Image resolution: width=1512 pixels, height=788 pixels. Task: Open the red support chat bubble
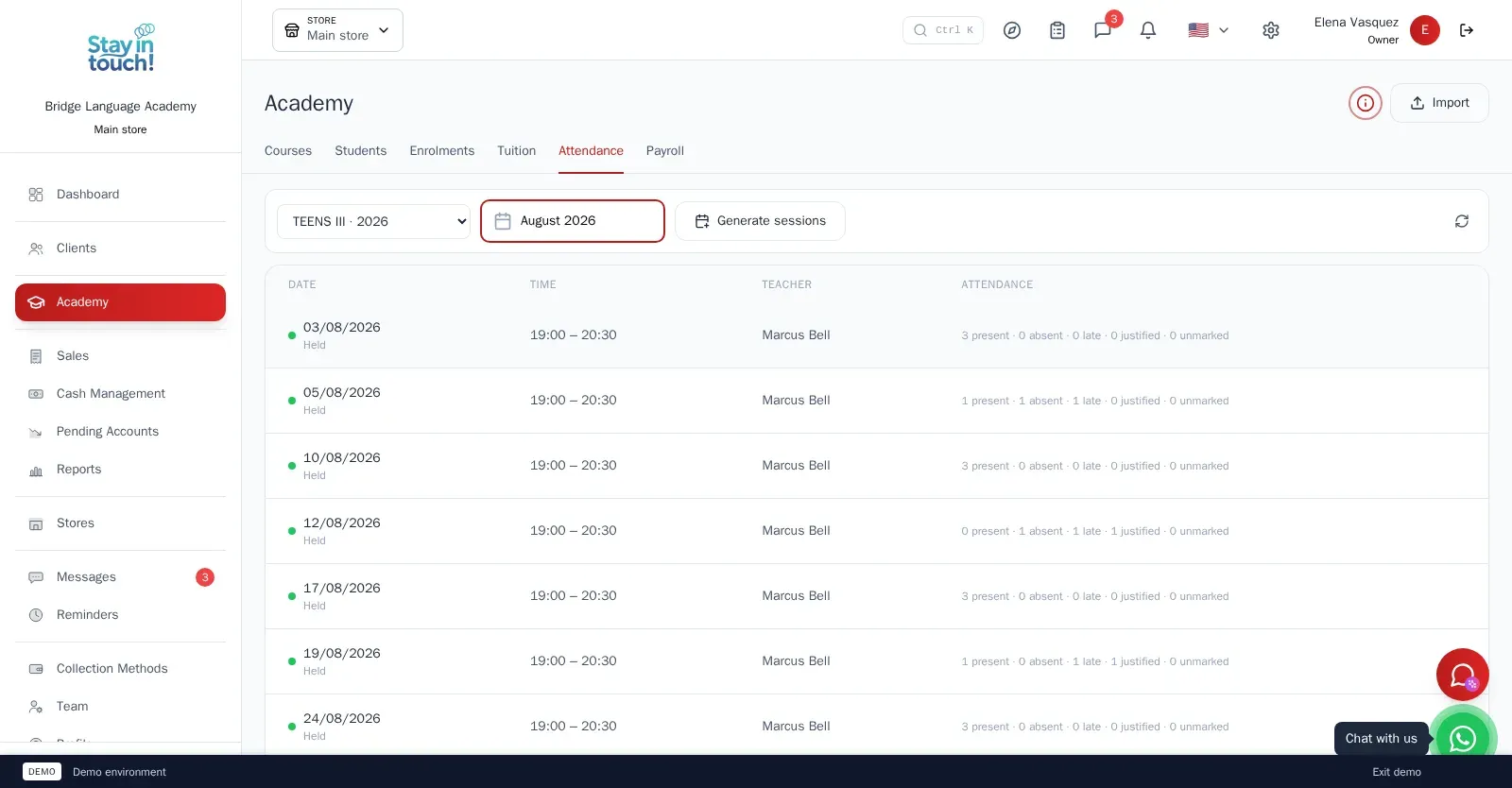click(x=1463, y=675)
